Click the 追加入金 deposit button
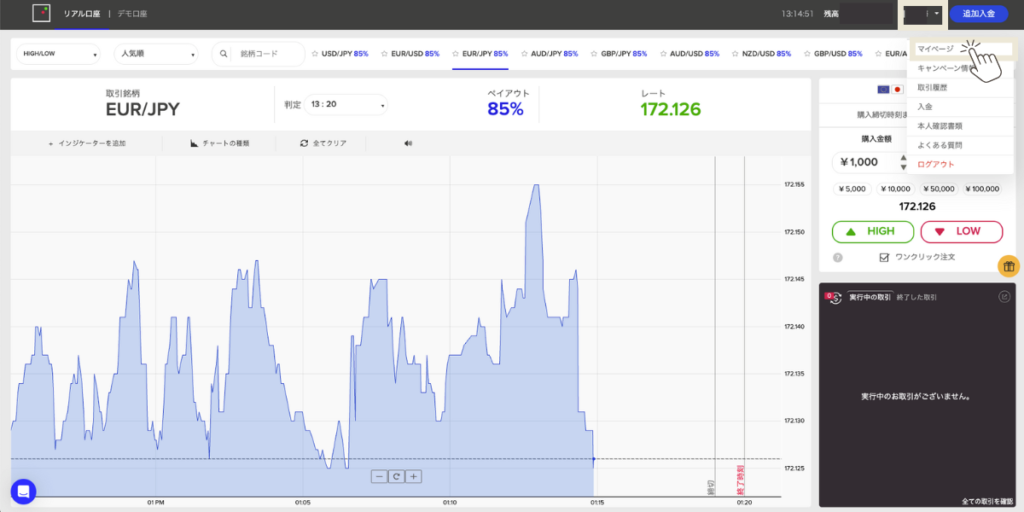Screen dimensions: 1024x512 978,14
